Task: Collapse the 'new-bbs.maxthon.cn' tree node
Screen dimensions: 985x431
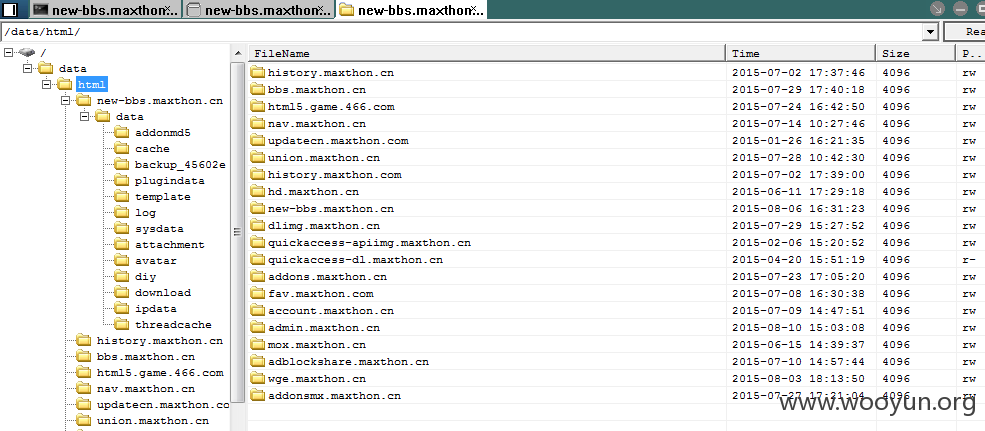Action: [65, 101]
